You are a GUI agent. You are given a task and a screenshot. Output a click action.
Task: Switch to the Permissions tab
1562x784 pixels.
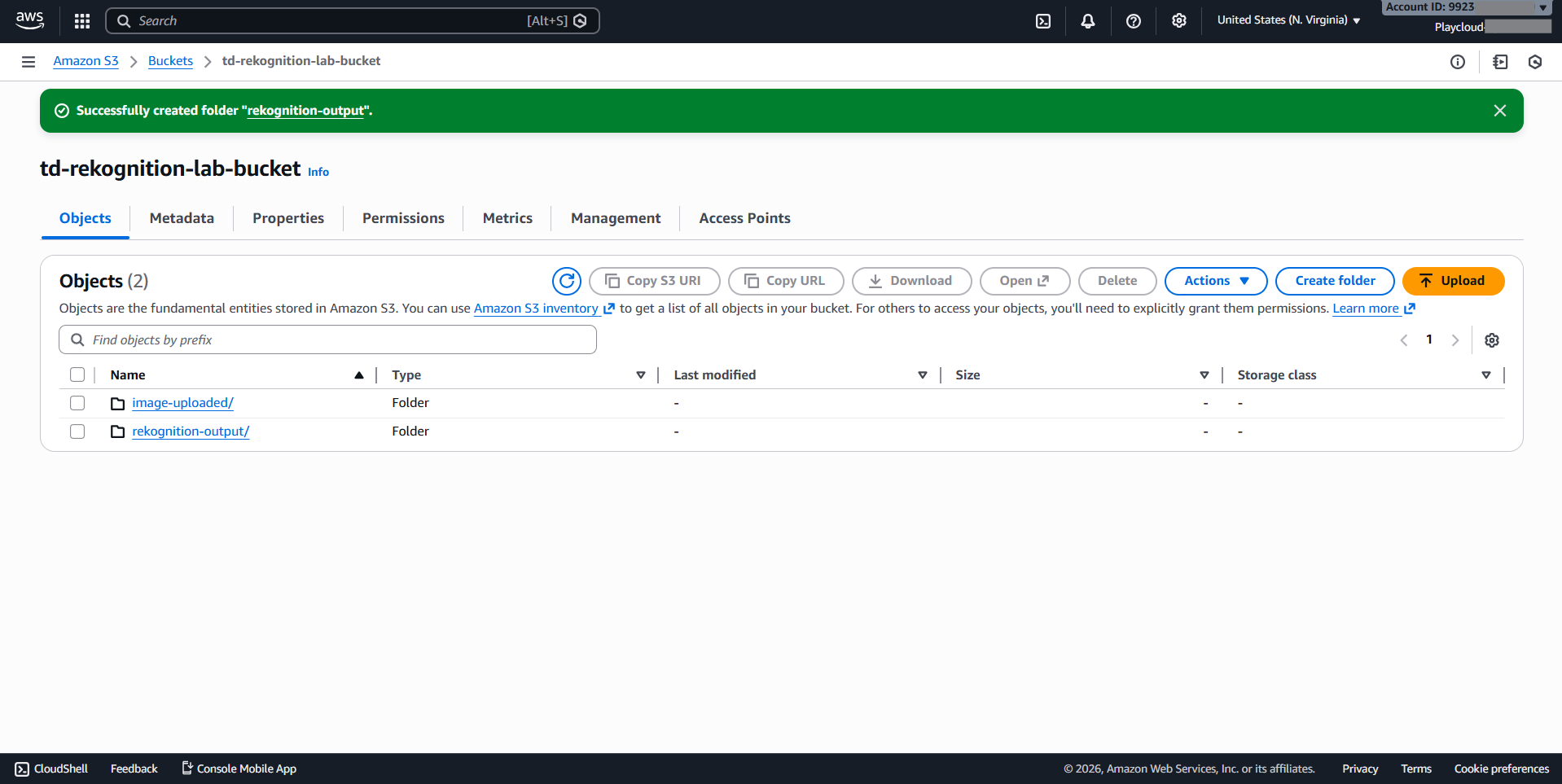tap(403, 218)
